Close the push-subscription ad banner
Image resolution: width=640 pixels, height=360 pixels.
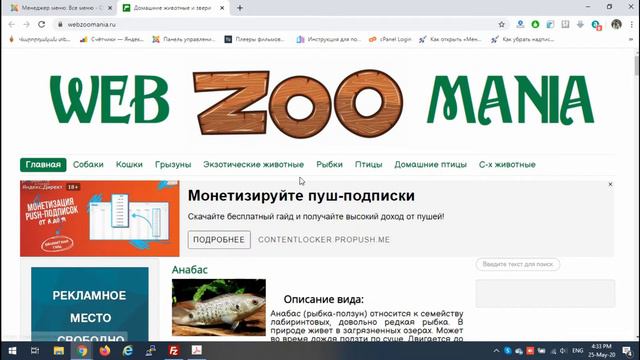[x=610, y=184]
